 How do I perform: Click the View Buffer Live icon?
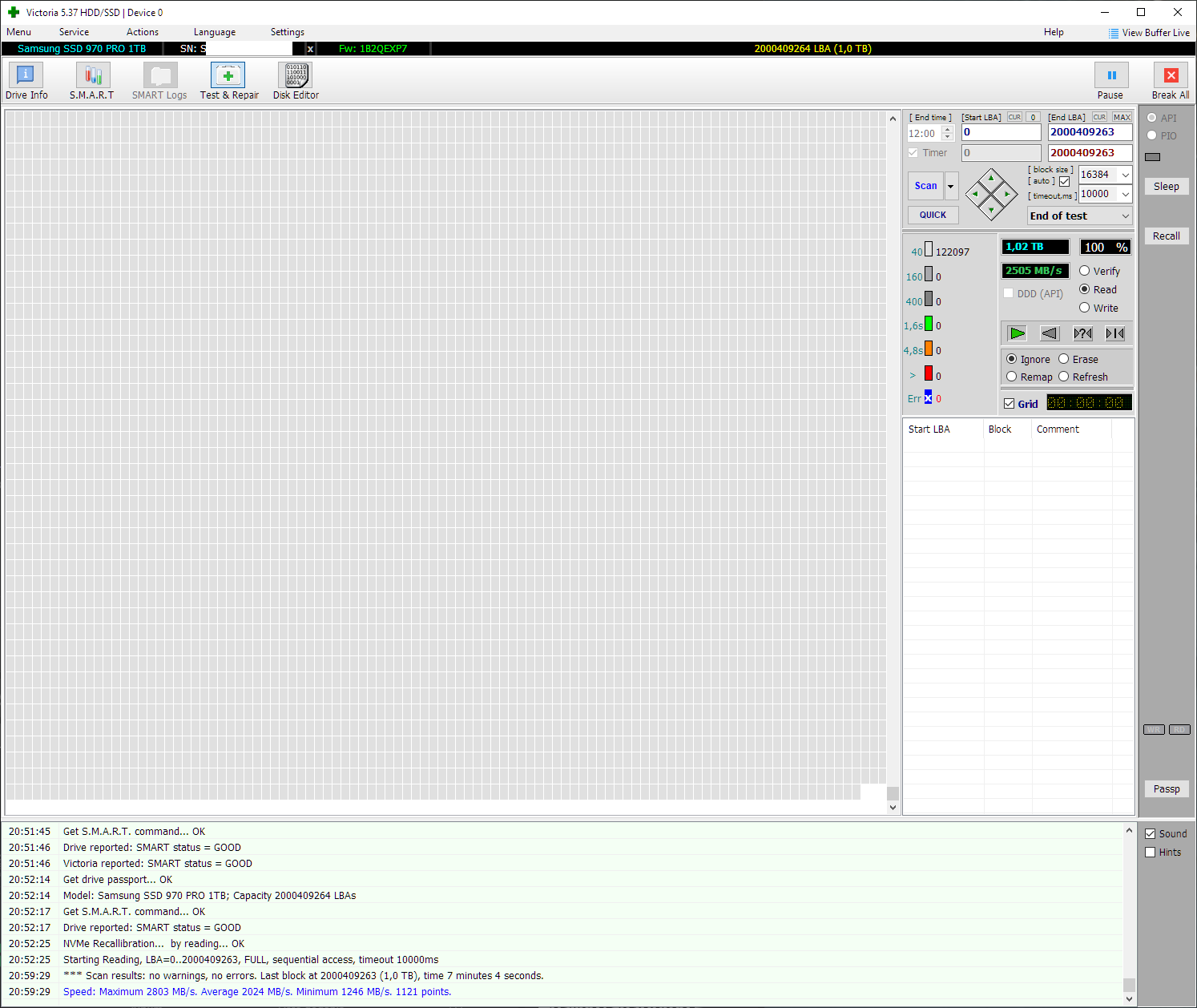pyautogui.click(x=1114, y=33)
